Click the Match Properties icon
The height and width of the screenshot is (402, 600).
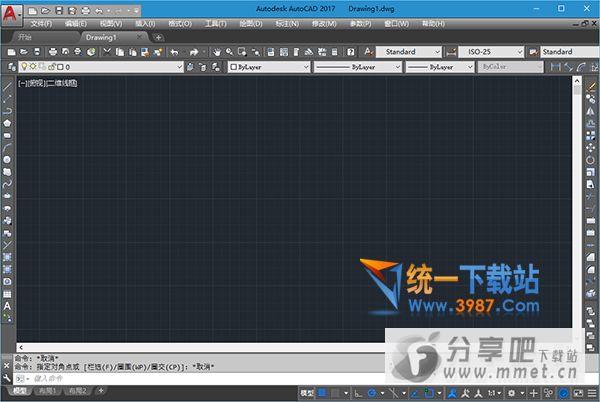tap(158, 52)
